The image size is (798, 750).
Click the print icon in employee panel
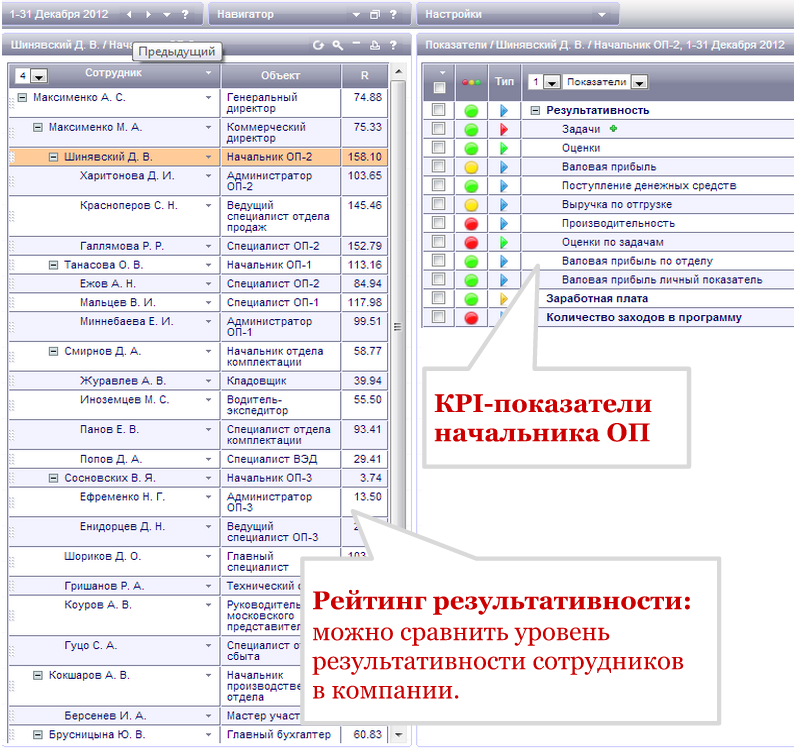pyautogui.click(x=375, y=45)
